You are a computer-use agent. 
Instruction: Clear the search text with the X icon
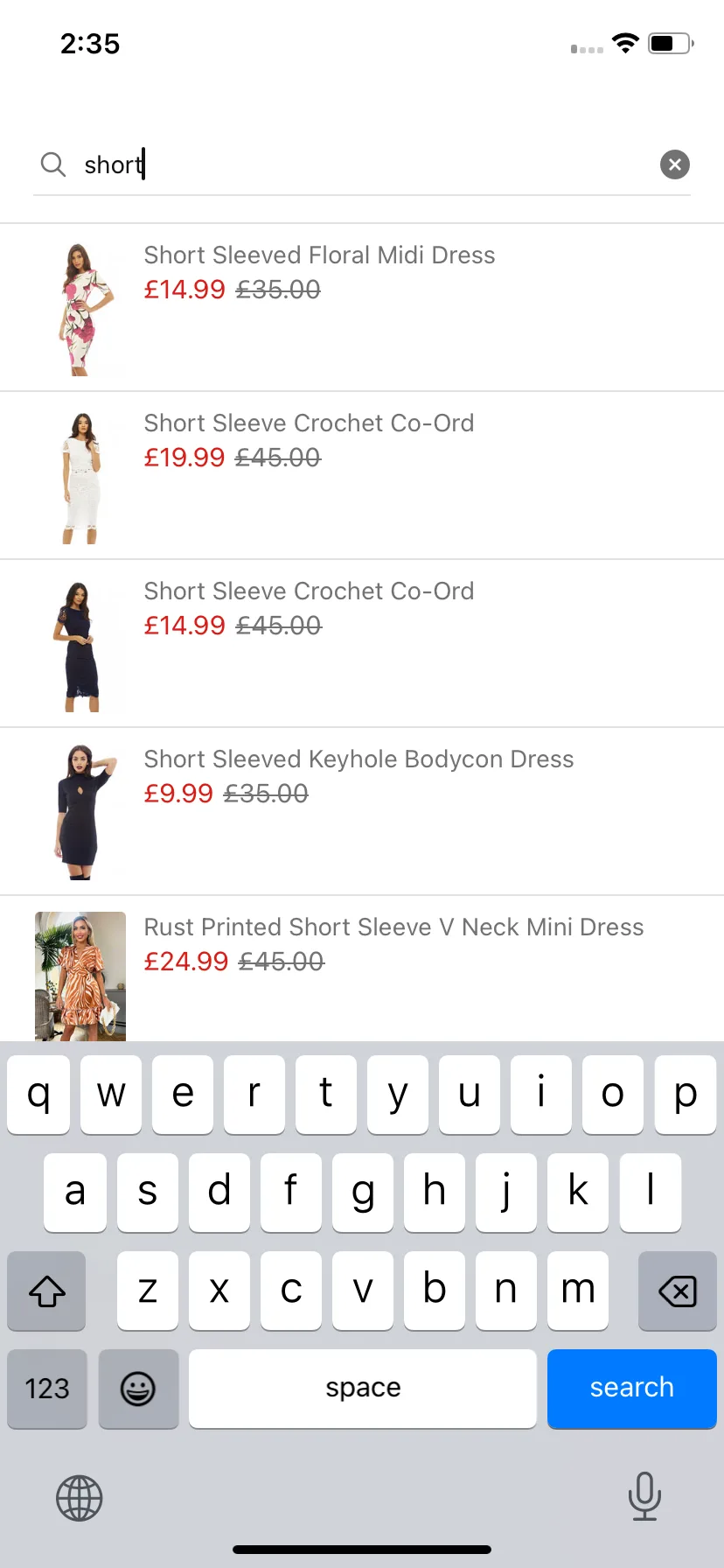(674, 164)
